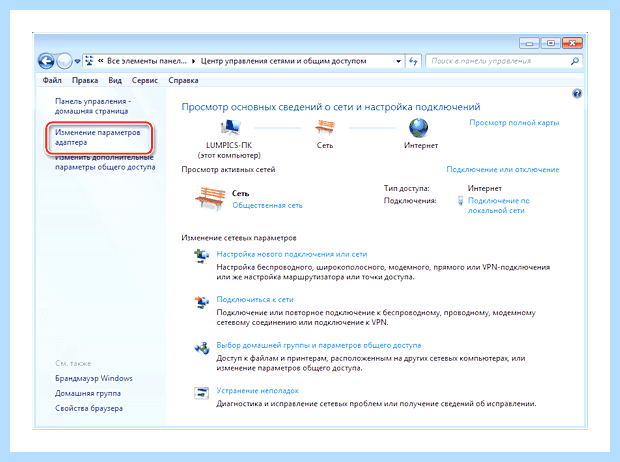Click the breadcrumb separator arrow after Все элементы
The image size is (620, 462).
pos(193,61)
